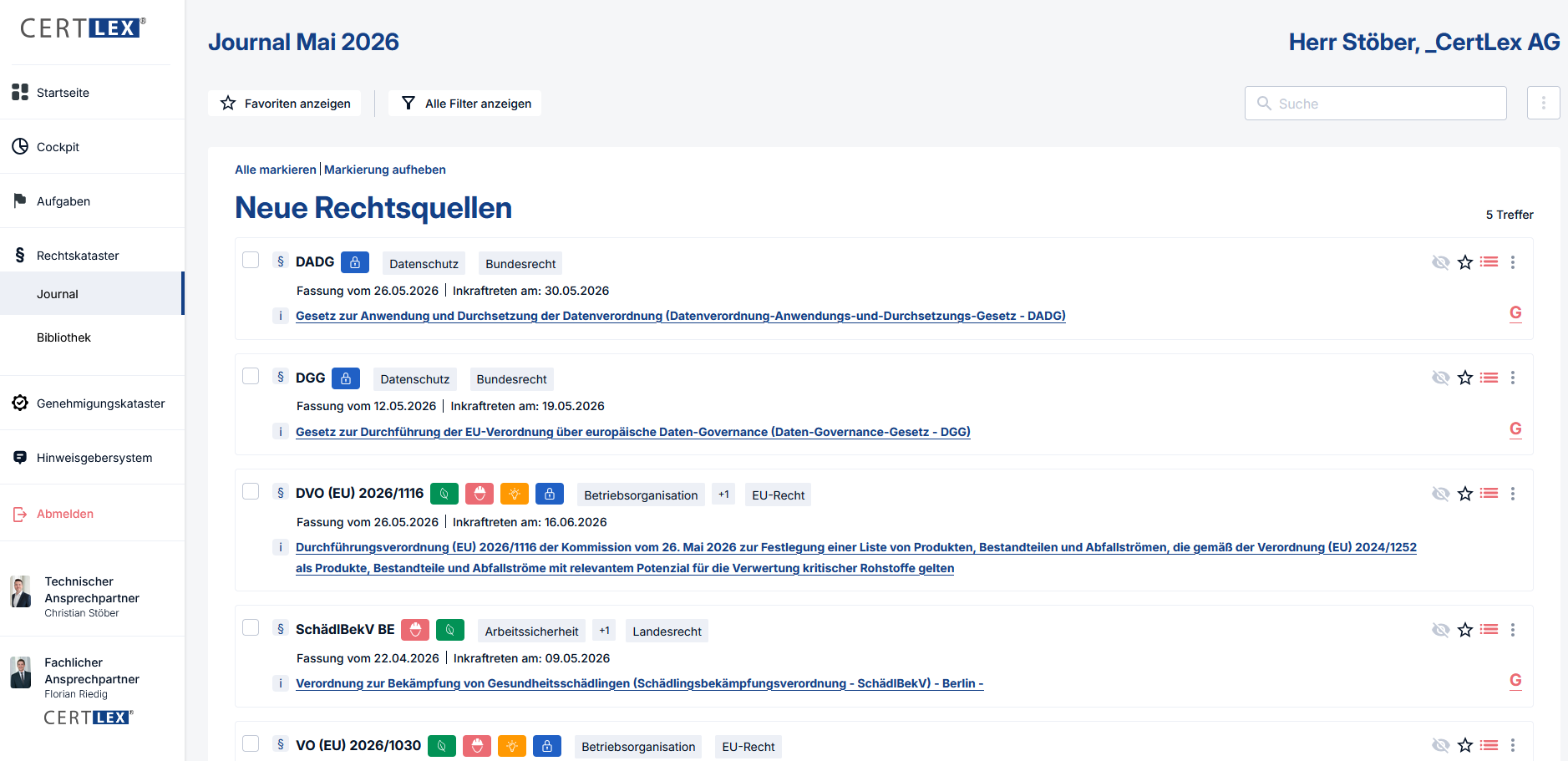Expand the +1 tag on DVO (EU) 2026/1116
The image size is (1568, 761).
click(x=723, y=495)
